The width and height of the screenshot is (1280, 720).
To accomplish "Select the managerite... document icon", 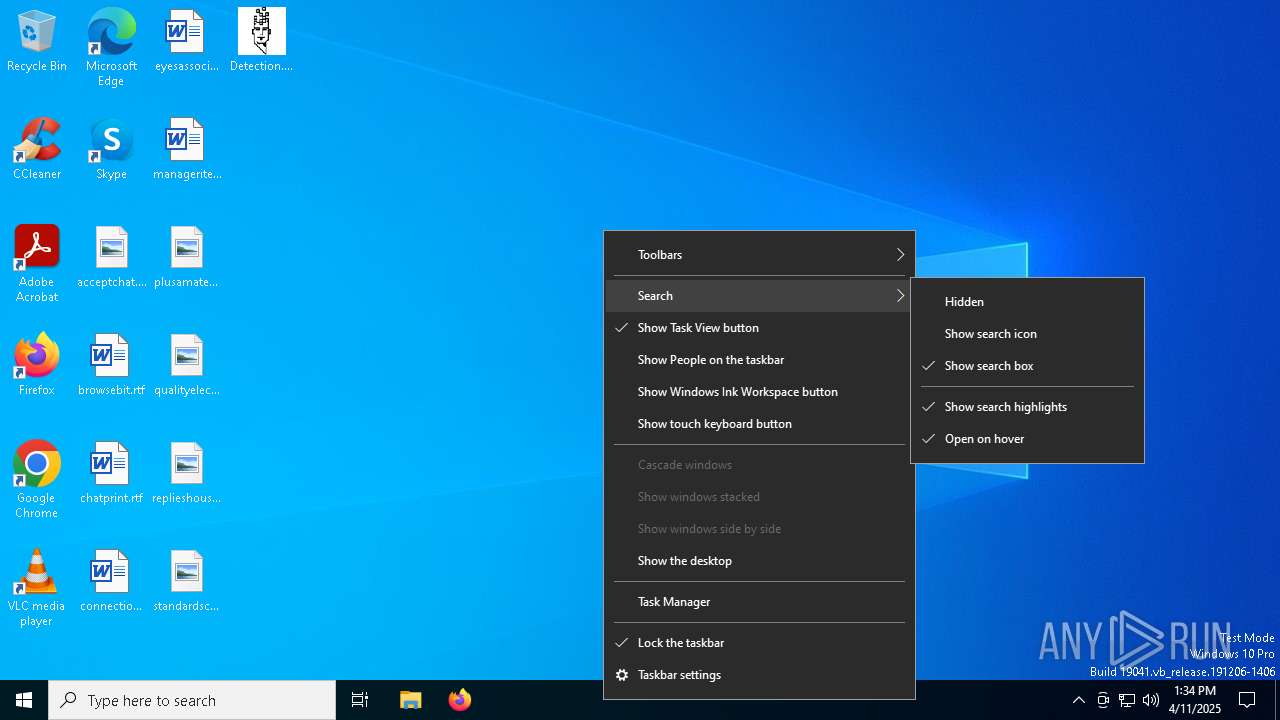I will pos(186,149).
